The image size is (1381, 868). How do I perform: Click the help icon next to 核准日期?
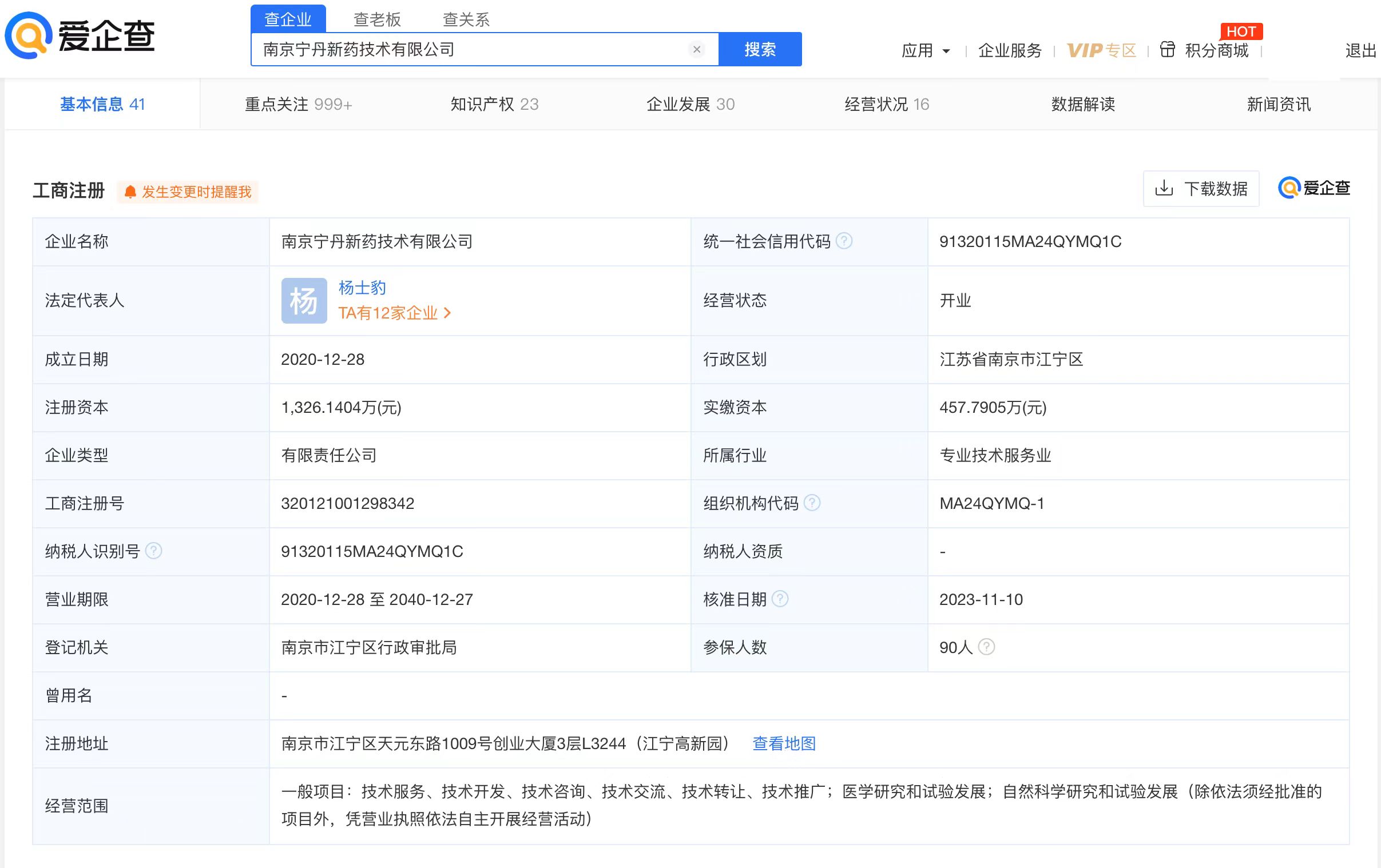(x=780, y=600)
